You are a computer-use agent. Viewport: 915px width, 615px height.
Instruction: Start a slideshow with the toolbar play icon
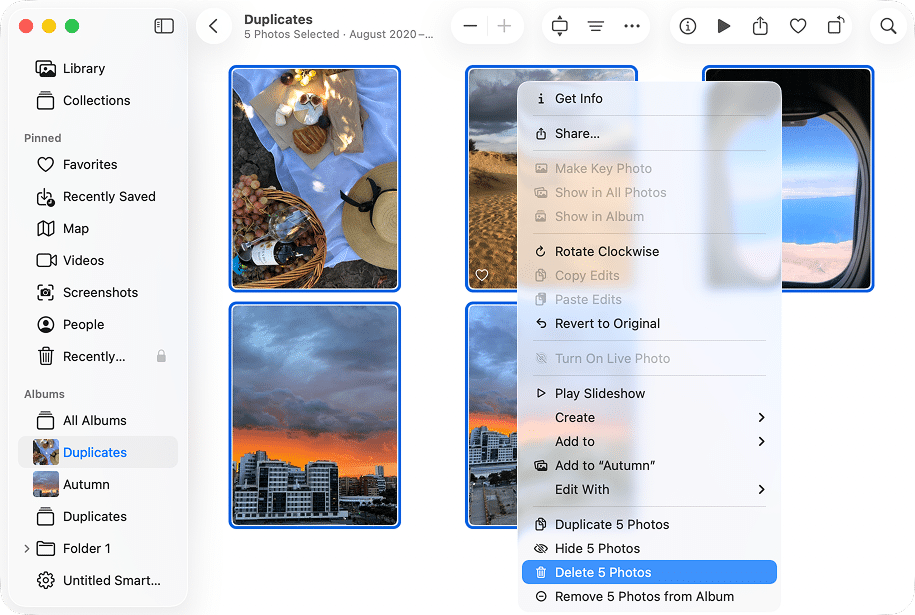click(724, 26)
